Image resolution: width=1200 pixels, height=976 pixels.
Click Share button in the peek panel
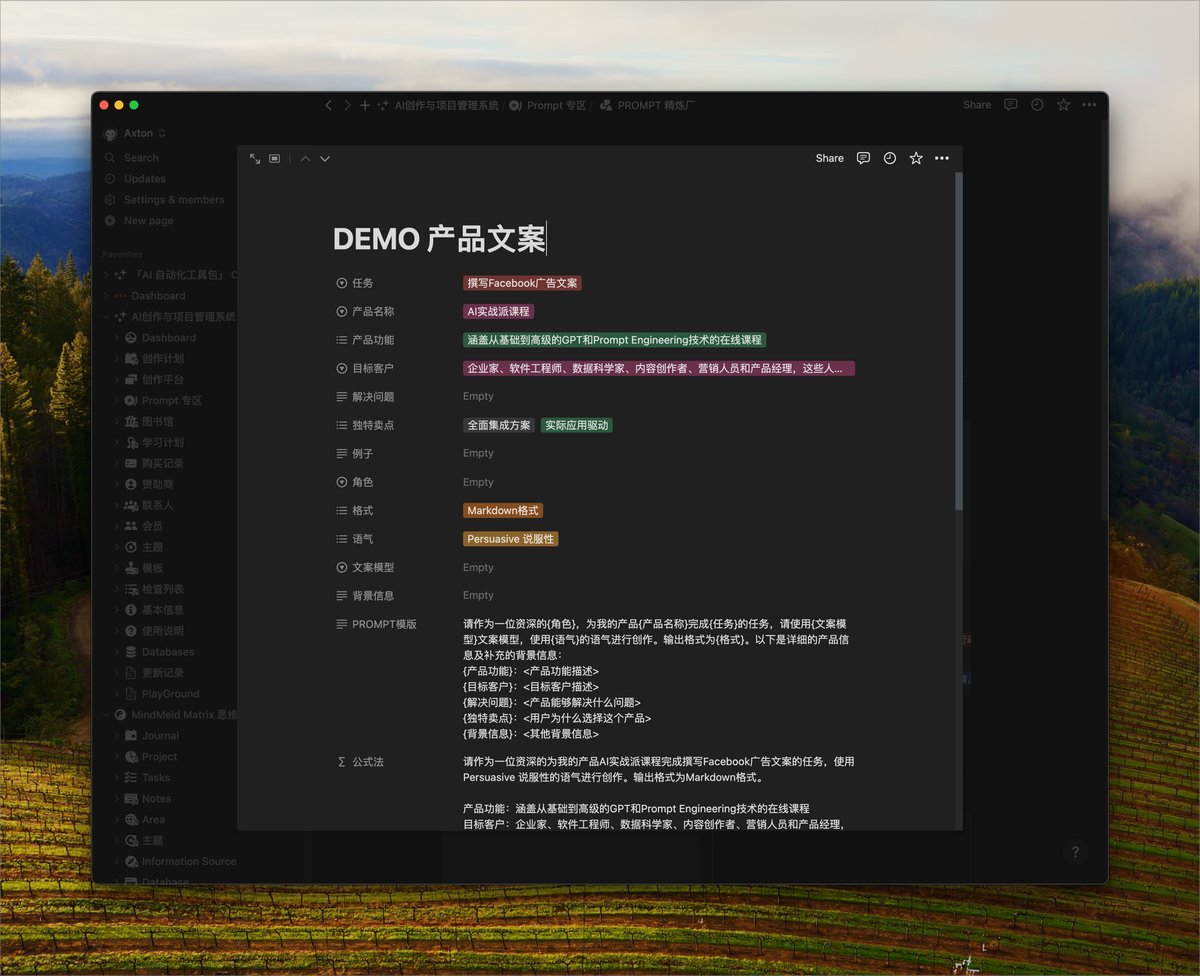tap(829, 158)
